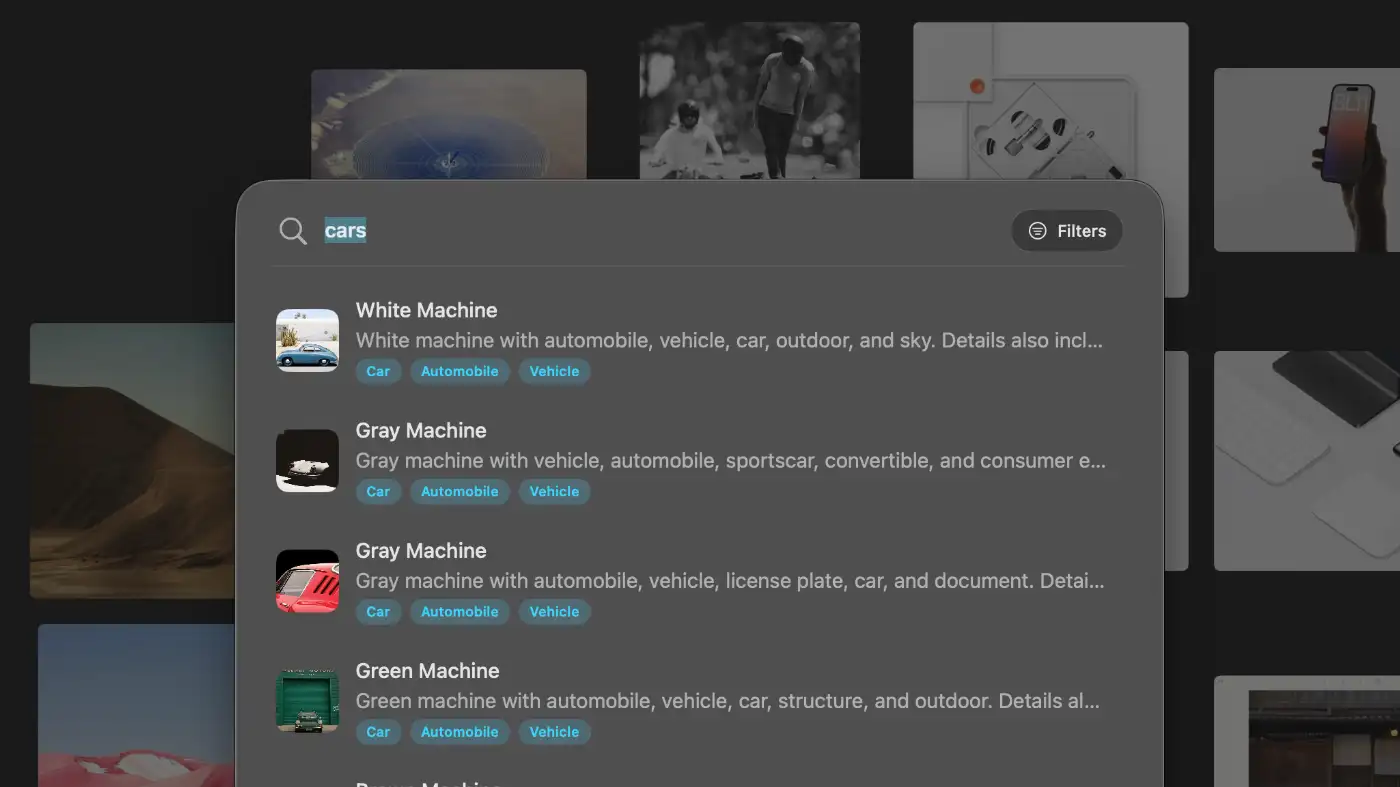
Task: Select the Automobile tag under the red Gray Machine
Action: (x=460, y=611)
